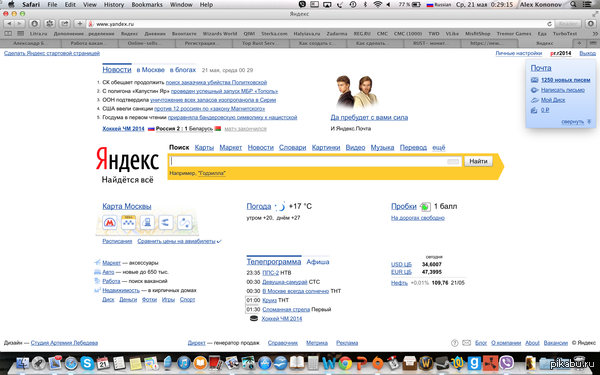Click the Star Wars Jedi picture
600x375 pixels.
pos(357,92)
